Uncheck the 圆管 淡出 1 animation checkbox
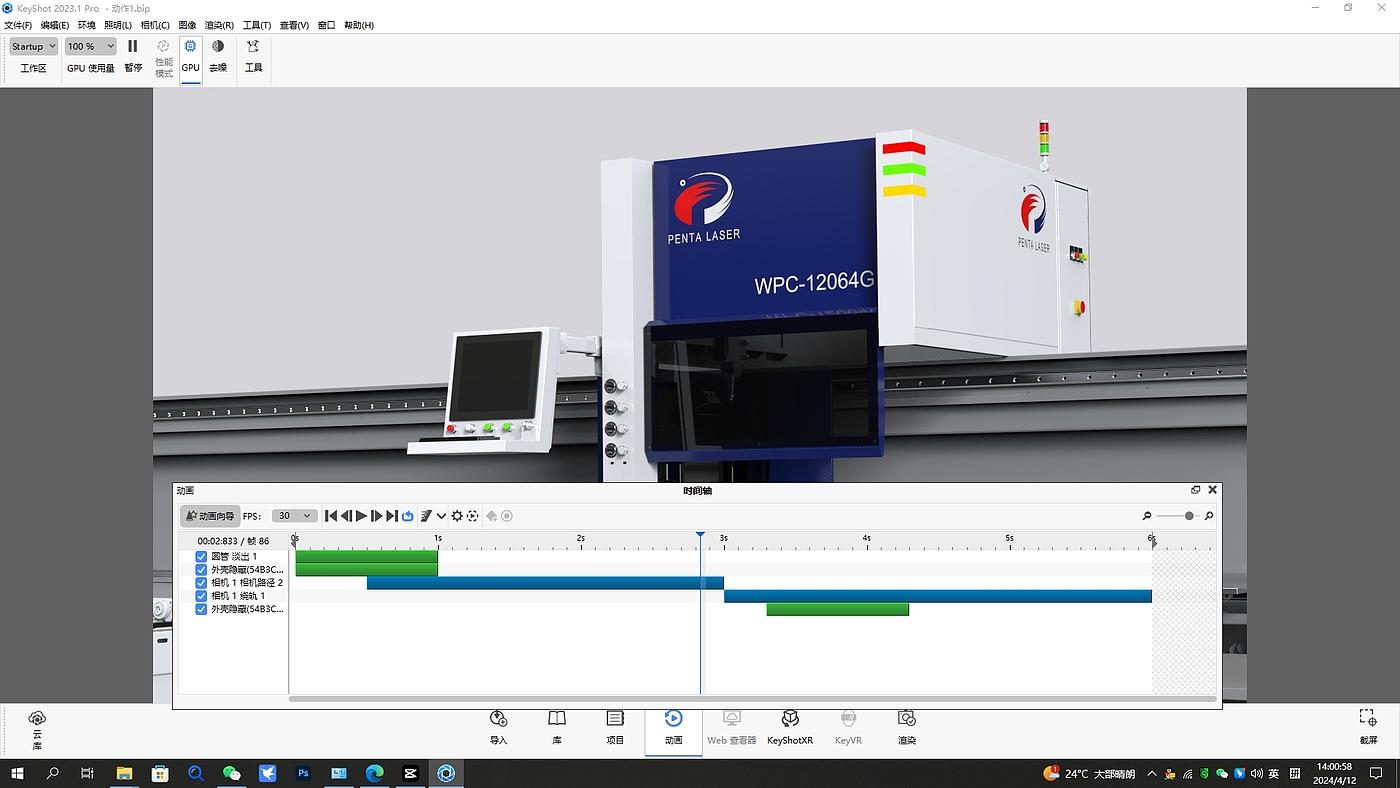The image size is (1400, 788). click(201, 557)
